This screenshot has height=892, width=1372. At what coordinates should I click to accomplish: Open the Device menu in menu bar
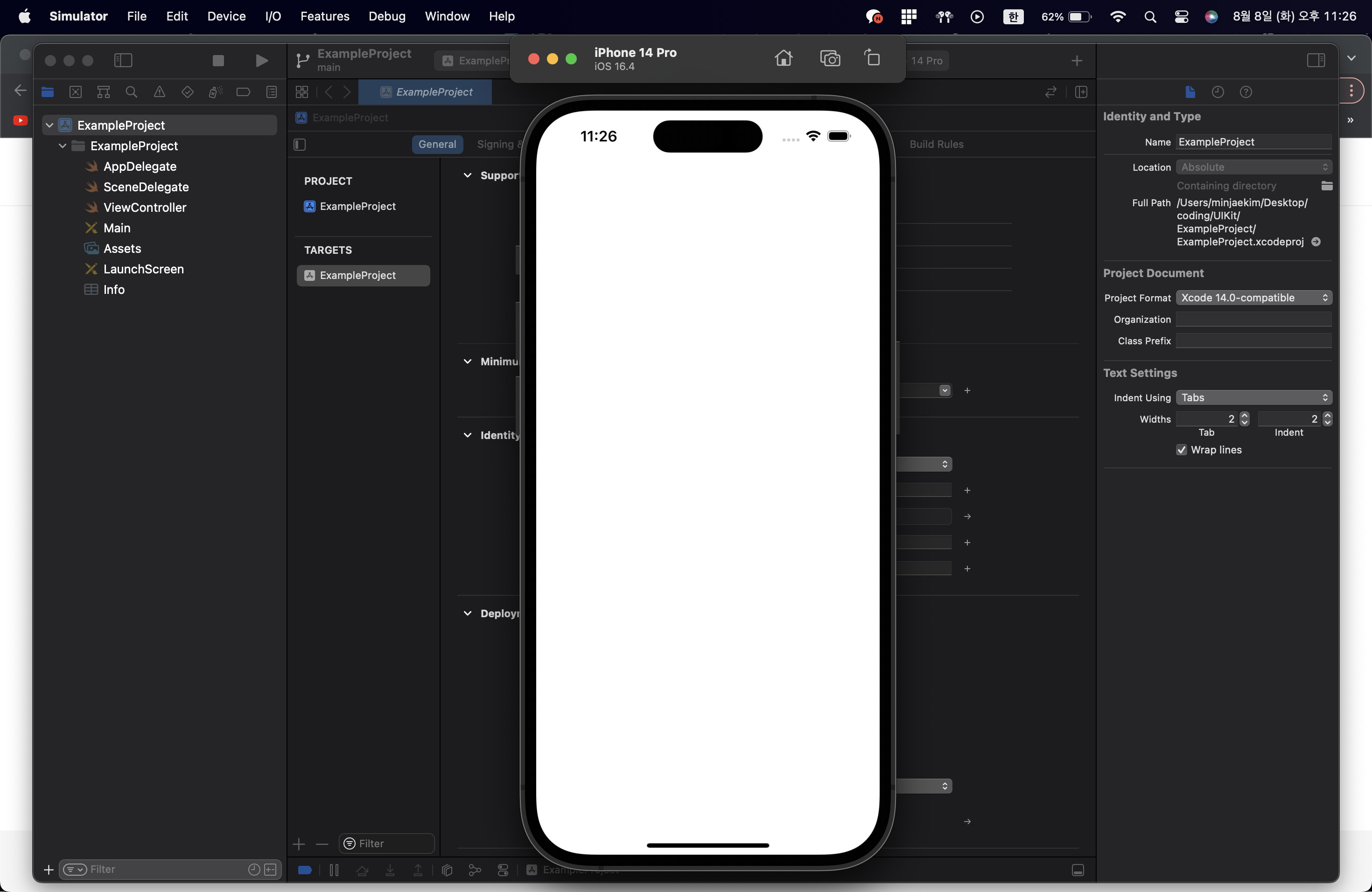pyautogui.click(x=226, y=16)
